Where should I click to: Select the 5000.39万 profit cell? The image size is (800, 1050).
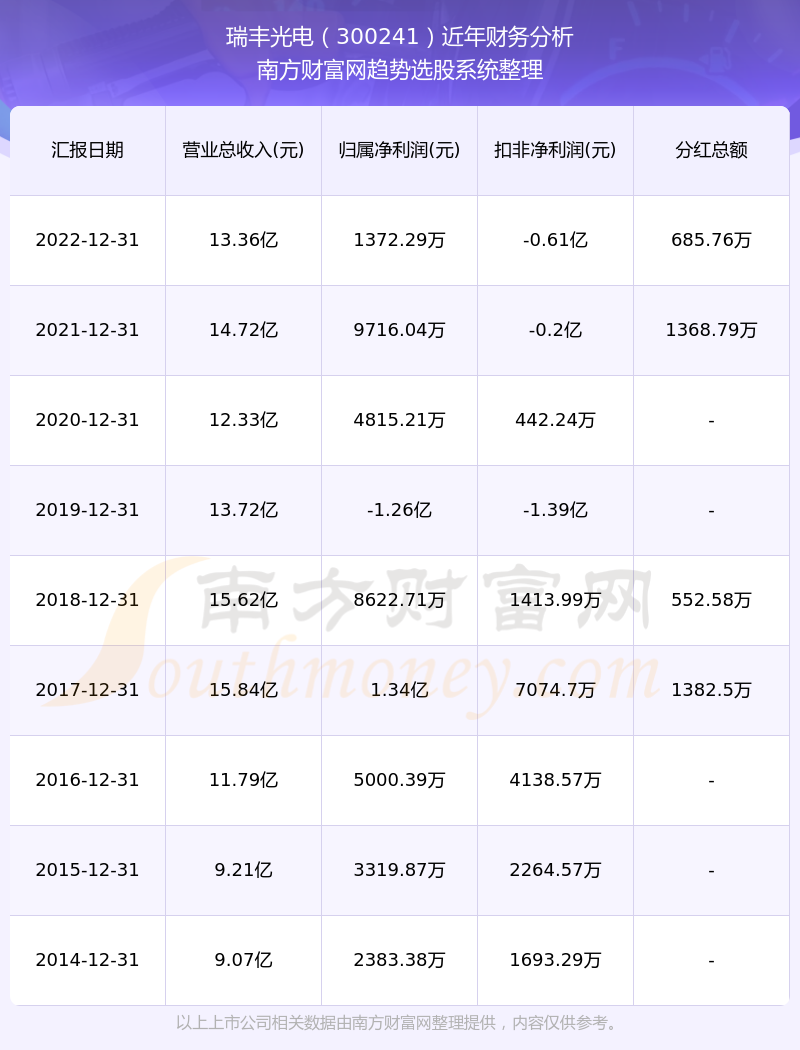point(400,780)
